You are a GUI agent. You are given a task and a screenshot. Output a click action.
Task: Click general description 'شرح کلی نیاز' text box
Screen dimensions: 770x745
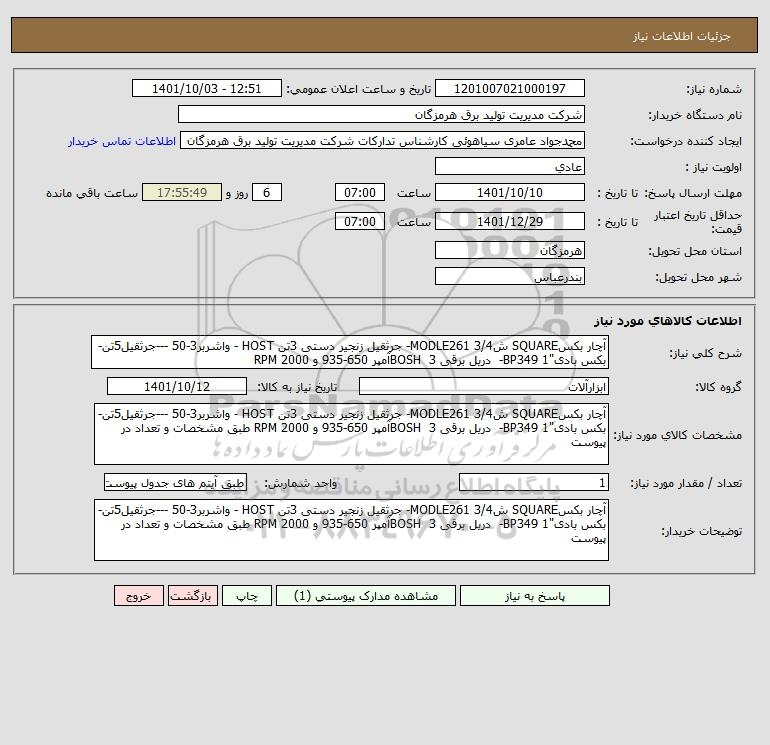point(350,353)
